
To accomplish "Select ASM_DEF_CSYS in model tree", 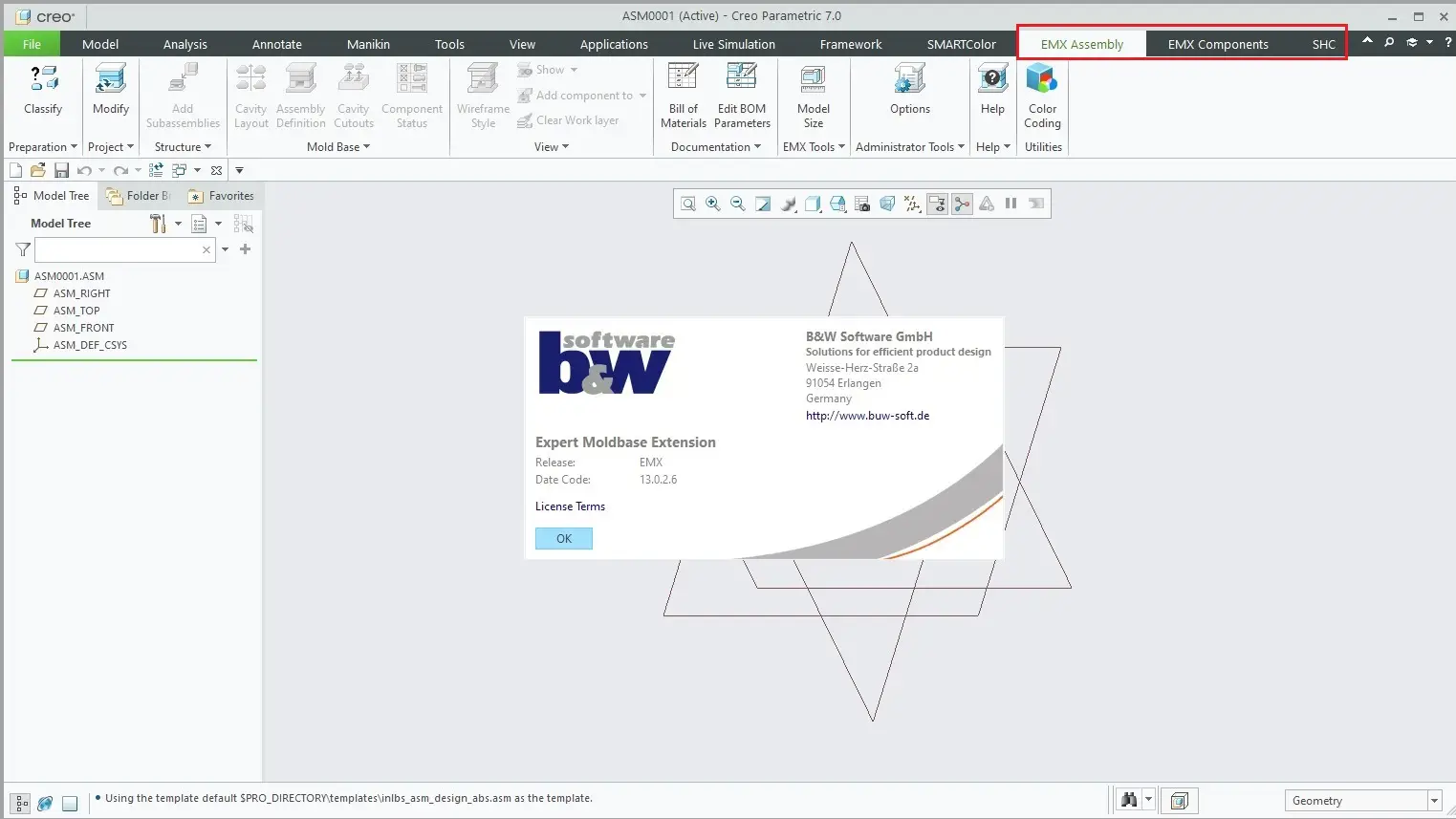I will (x=90, y=345).
